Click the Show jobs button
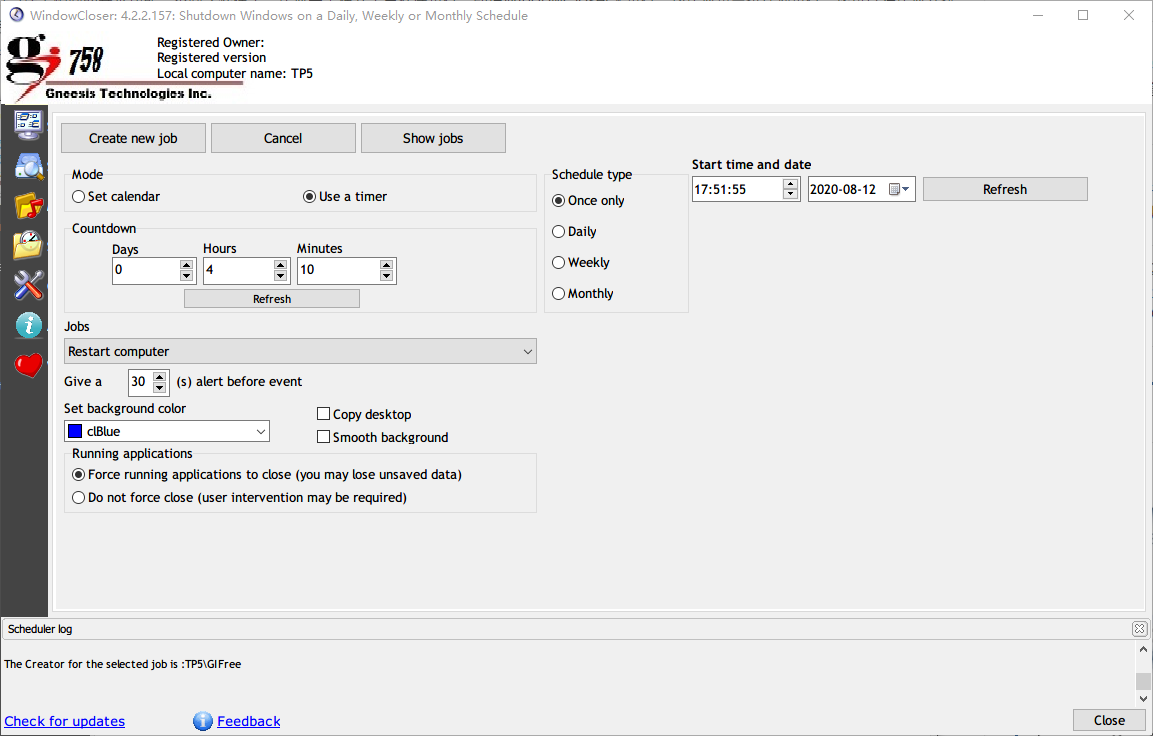Image resolution: width=1153 pixels, height=736 pixels. pyautogui.click(x=433, y=138)
